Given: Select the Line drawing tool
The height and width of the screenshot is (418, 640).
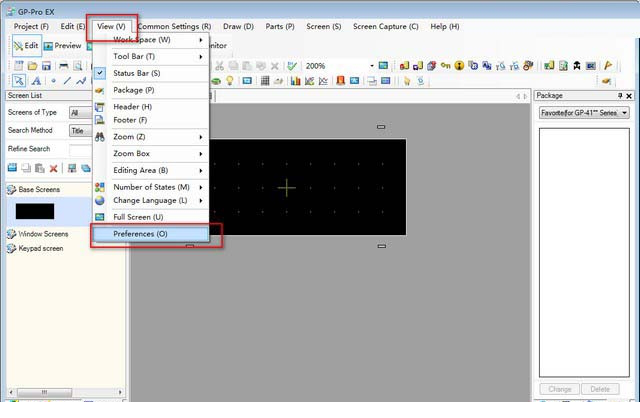Looking at the screenshot, I should (67, 81).
